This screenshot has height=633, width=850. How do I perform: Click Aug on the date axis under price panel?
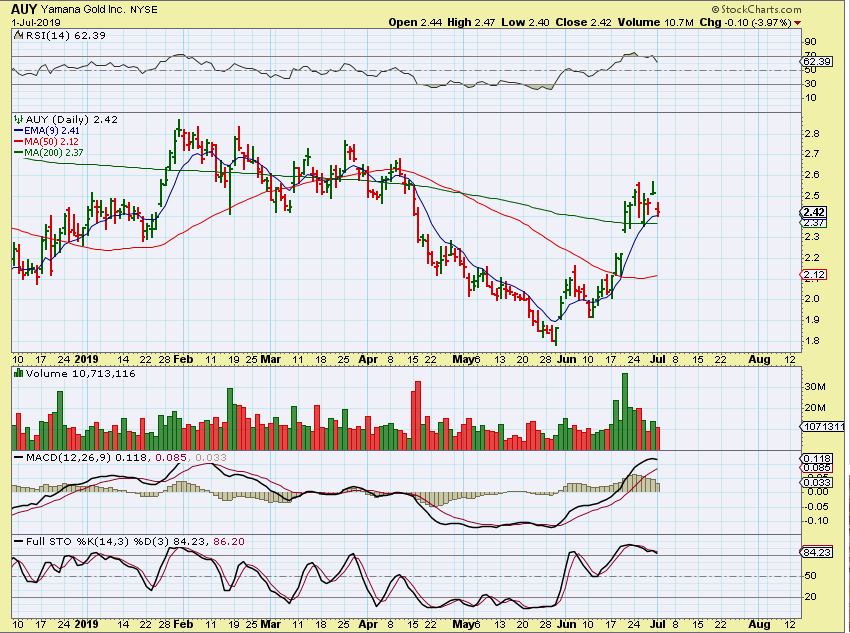point(759,359)
